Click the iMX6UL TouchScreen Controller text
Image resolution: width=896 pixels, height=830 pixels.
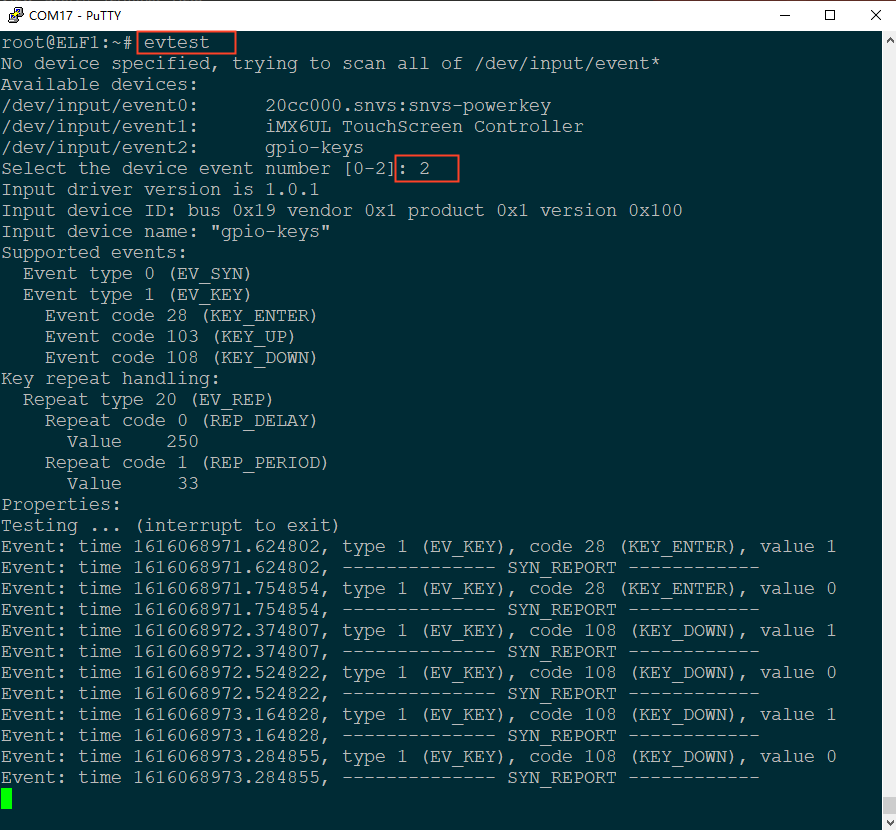pos(424,126)
